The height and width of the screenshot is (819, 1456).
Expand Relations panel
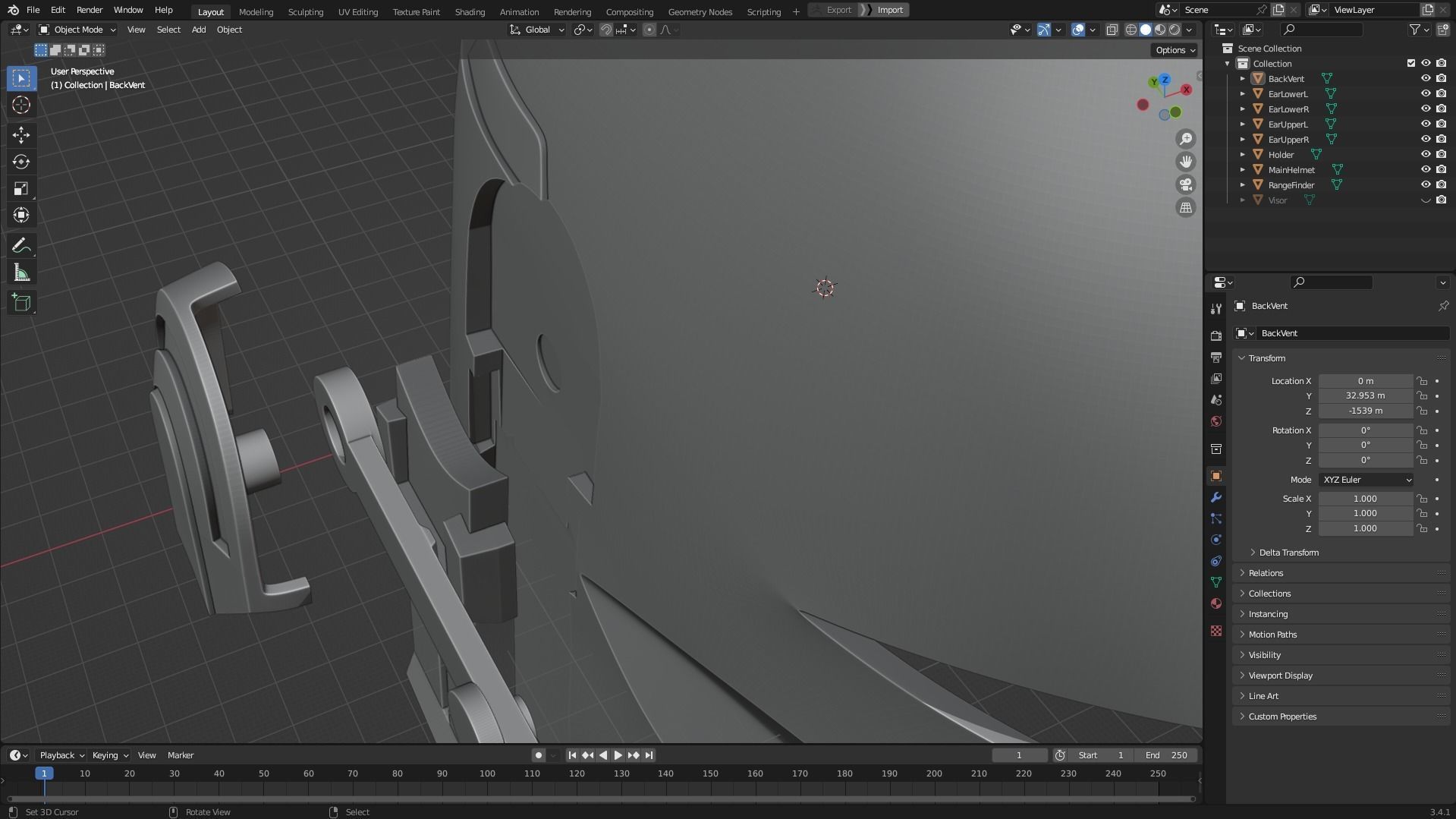[x=1266, y=573]
